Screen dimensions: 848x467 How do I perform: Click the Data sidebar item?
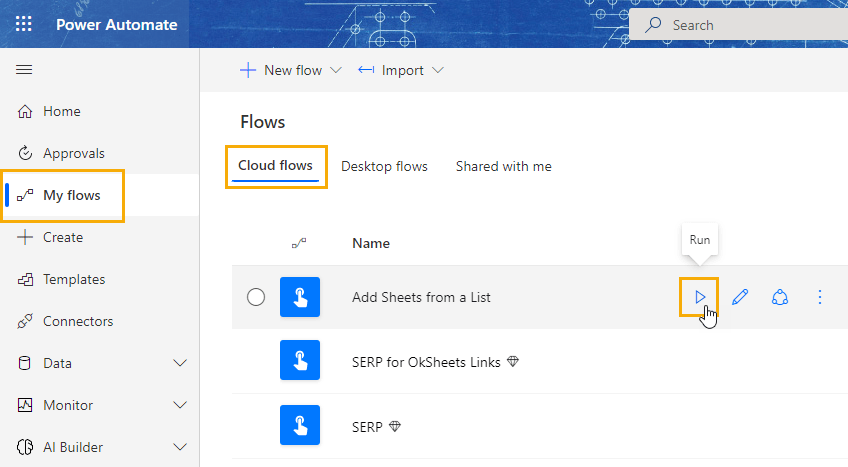57,363
